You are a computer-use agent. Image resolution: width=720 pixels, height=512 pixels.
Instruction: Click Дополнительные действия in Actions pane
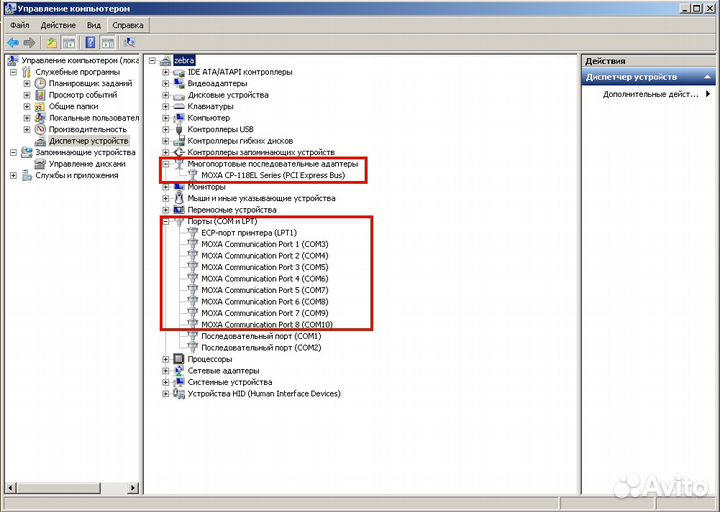click(x=650, y=95)
